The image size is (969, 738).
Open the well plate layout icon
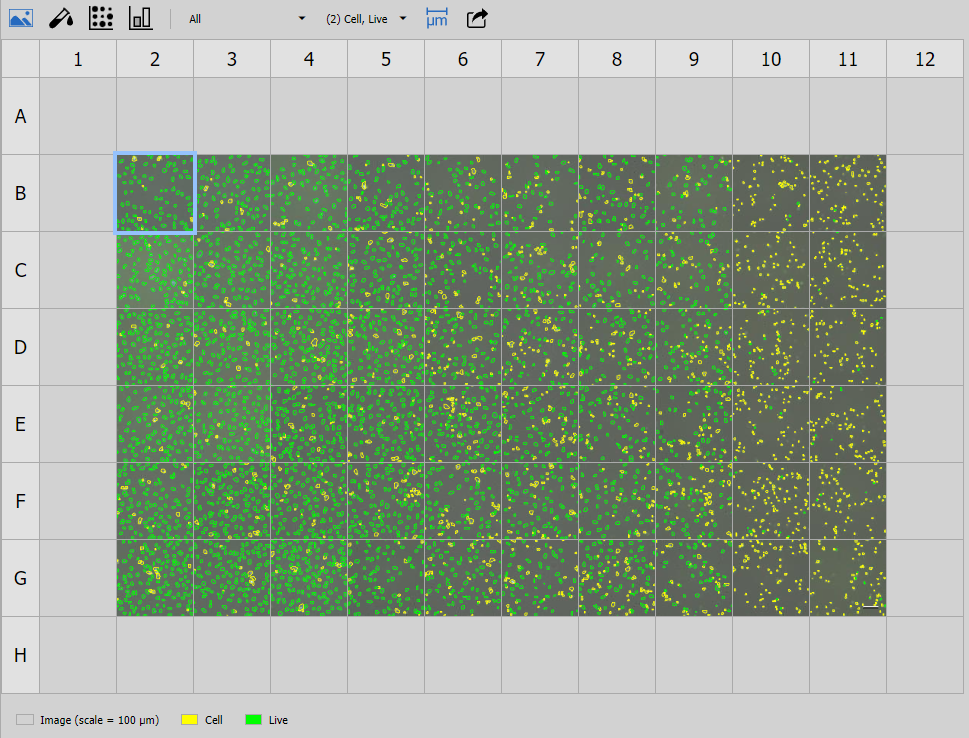[101, 19]
